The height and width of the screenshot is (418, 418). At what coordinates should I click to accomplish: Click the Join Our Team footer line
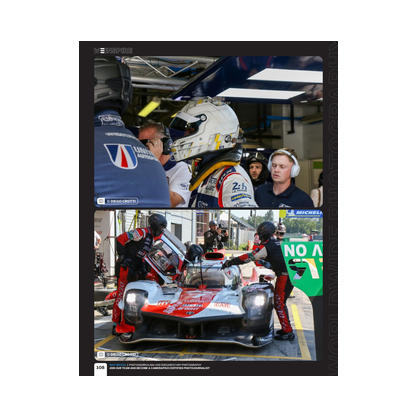tap(159, 368)
